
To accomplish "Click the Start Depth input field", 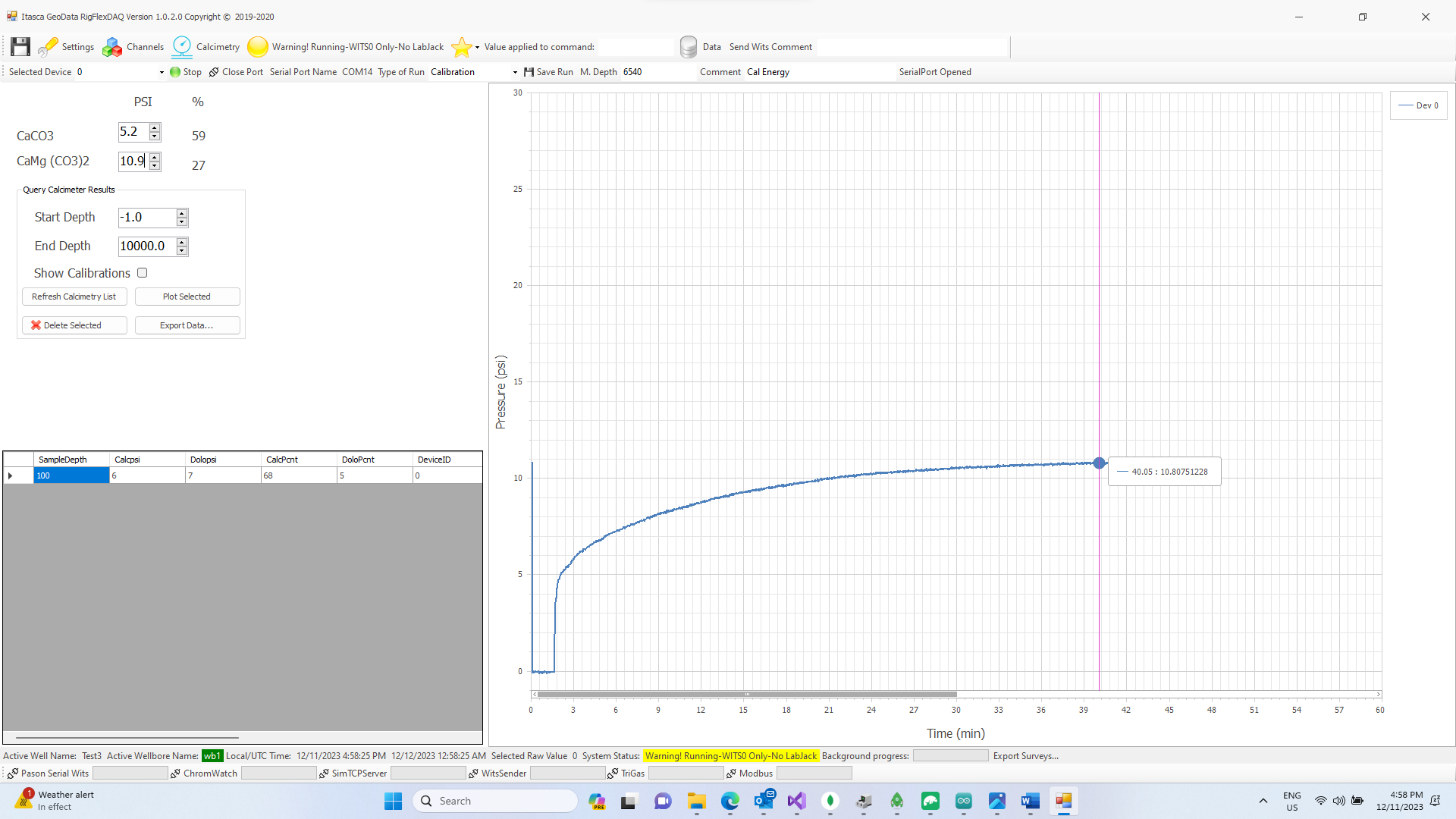I will pyautogui.click(x=147, y=218).
